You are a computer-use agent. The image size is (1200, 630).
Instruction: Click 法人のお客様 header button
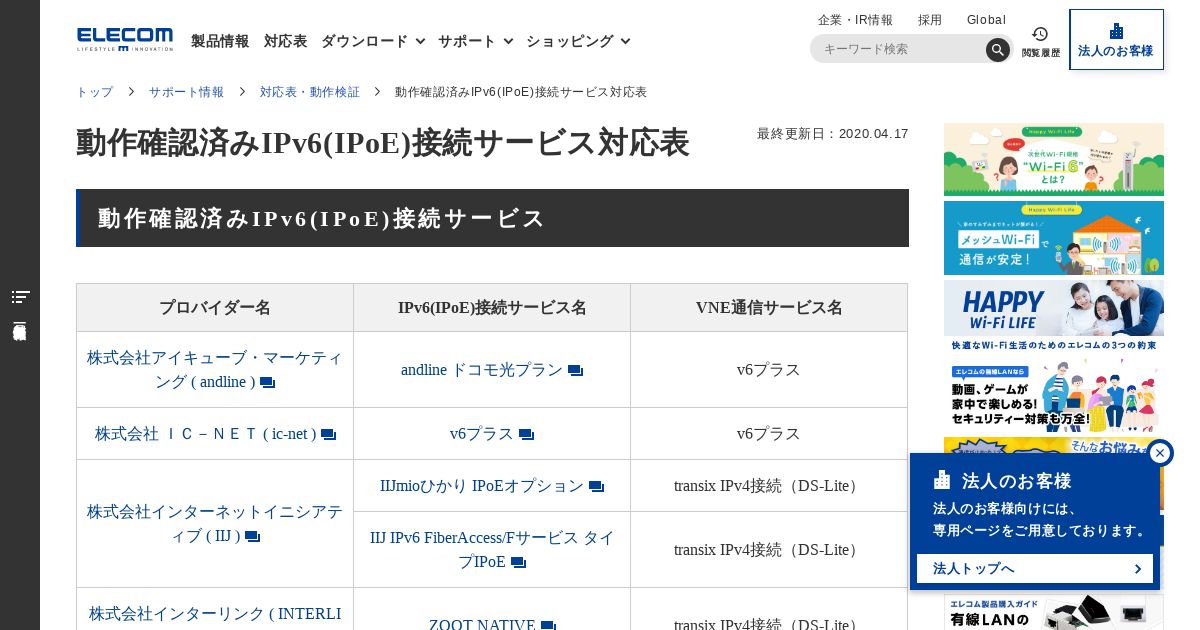click(x=1116, y=40)
